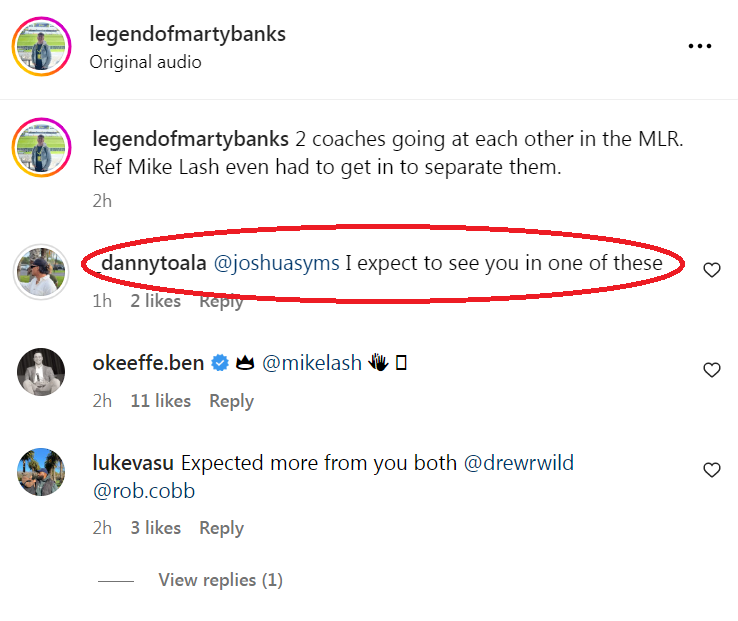Open legendofmartybanks profile picture in header

41,46
